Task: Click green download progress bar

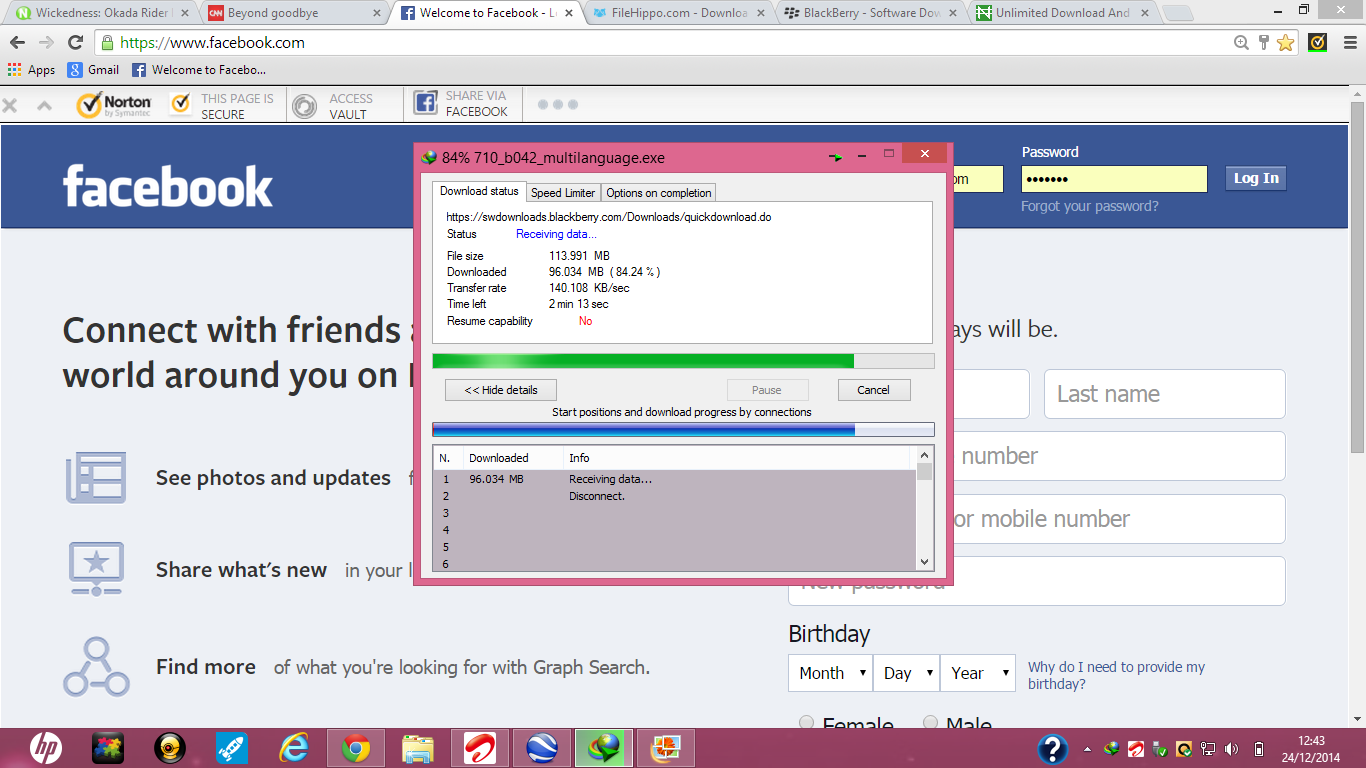Action: pyautogui.click(x=683, y=361)
